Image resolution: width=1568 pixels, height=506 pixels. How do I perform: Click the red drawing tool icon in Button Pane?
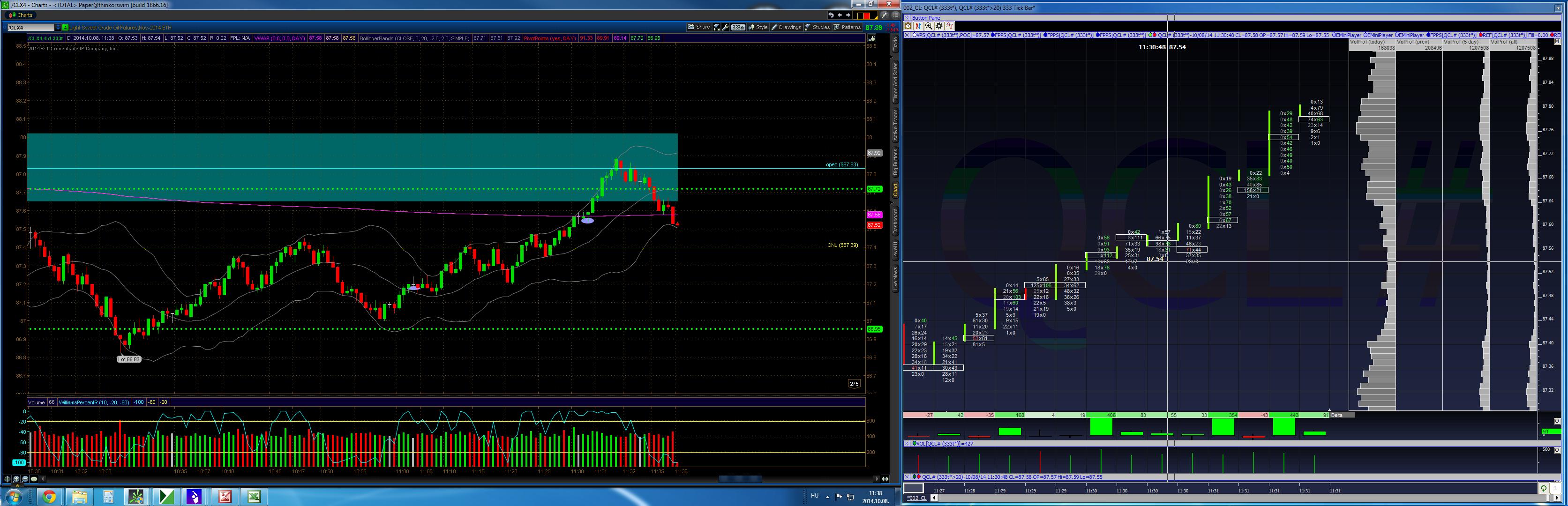(x=949, y=26)
